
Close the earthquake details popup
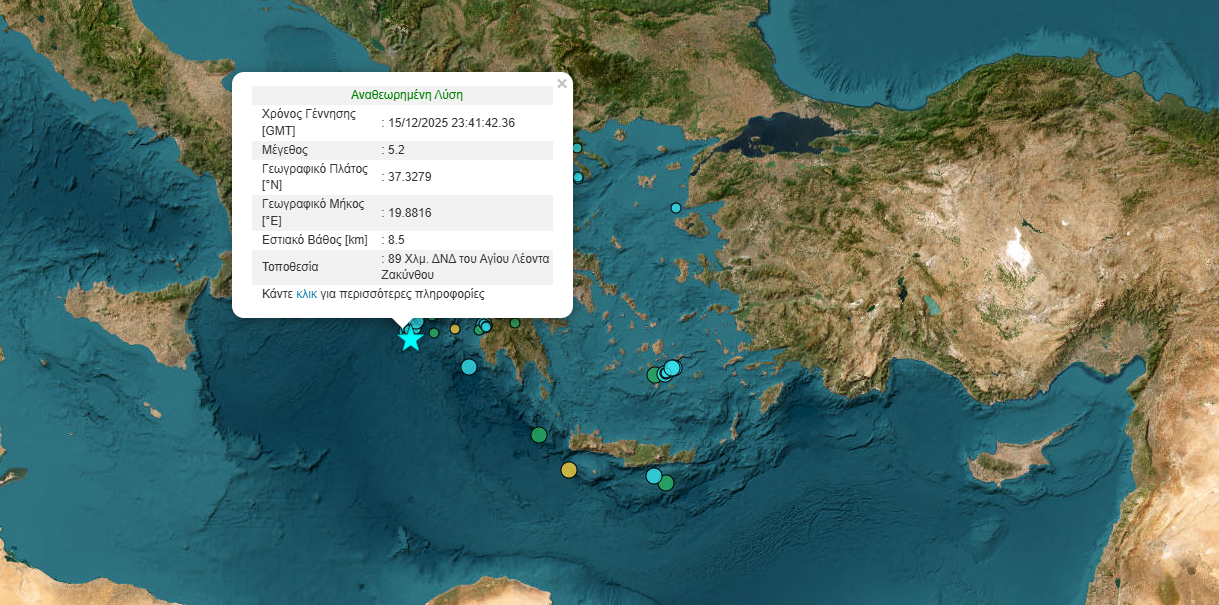[561, 83]
